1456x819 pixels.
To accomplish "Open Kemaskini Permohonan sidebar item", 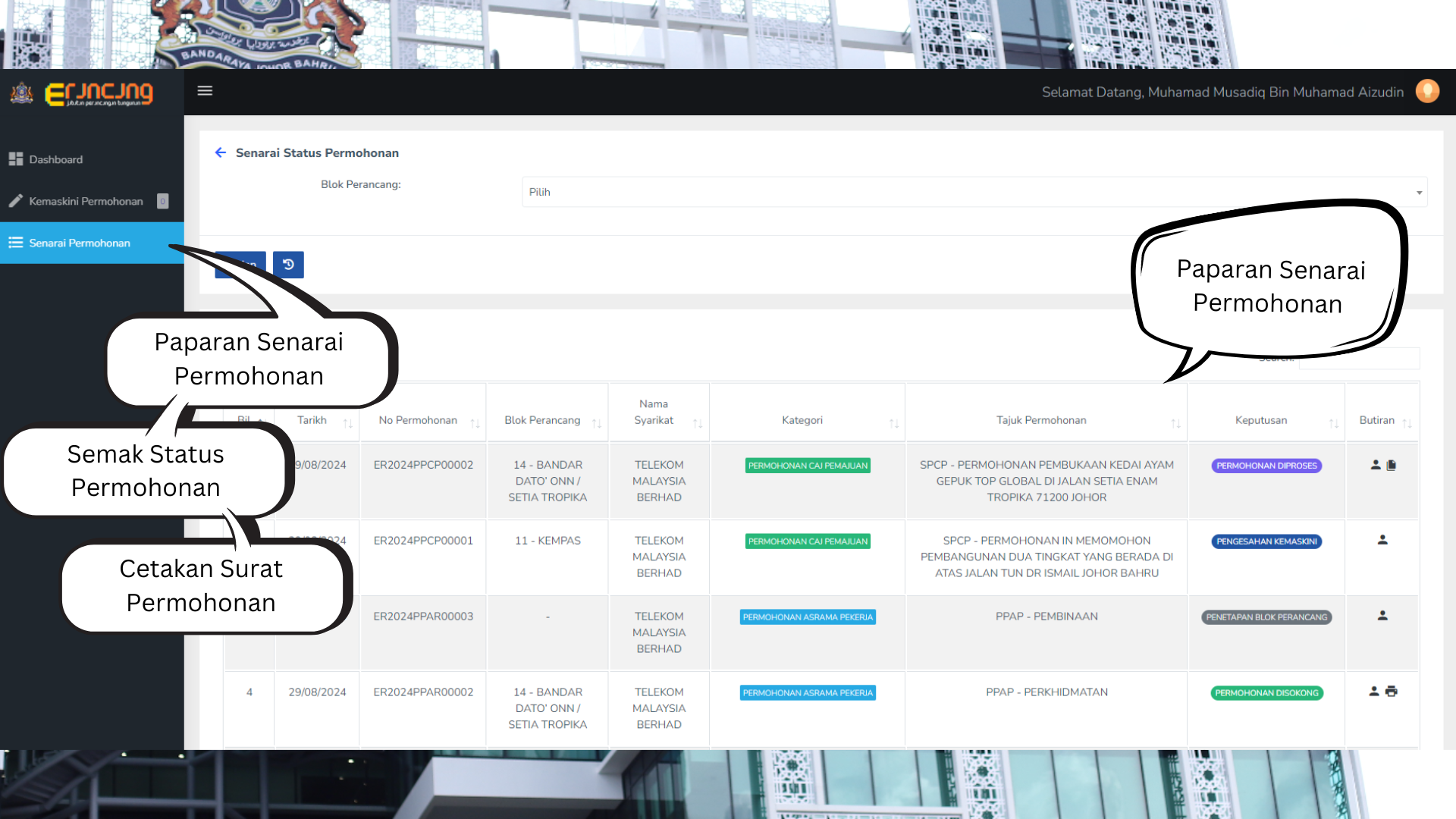I will [86, 201].
